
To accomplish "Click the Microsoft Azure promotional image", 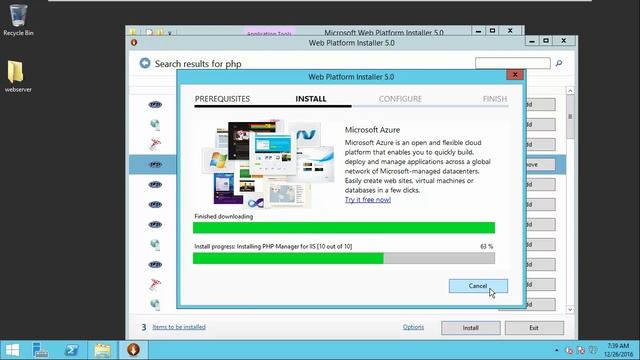I will tap(268, 164).
